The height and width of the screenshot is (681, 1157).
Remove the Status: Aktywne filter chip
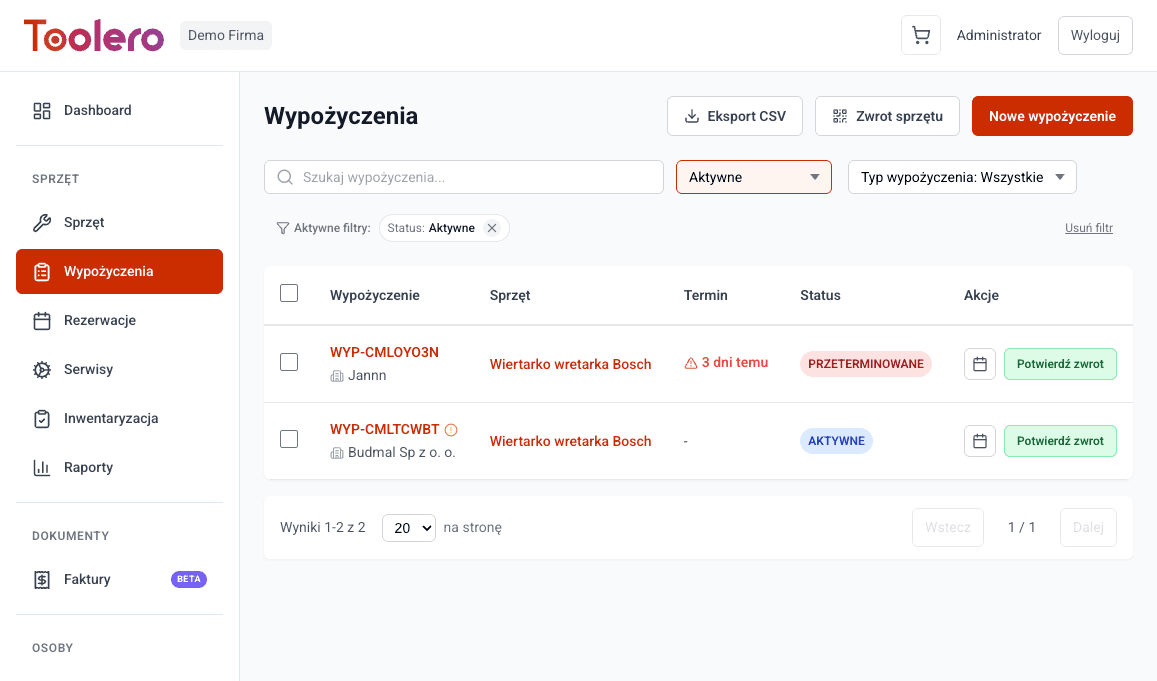492,227
